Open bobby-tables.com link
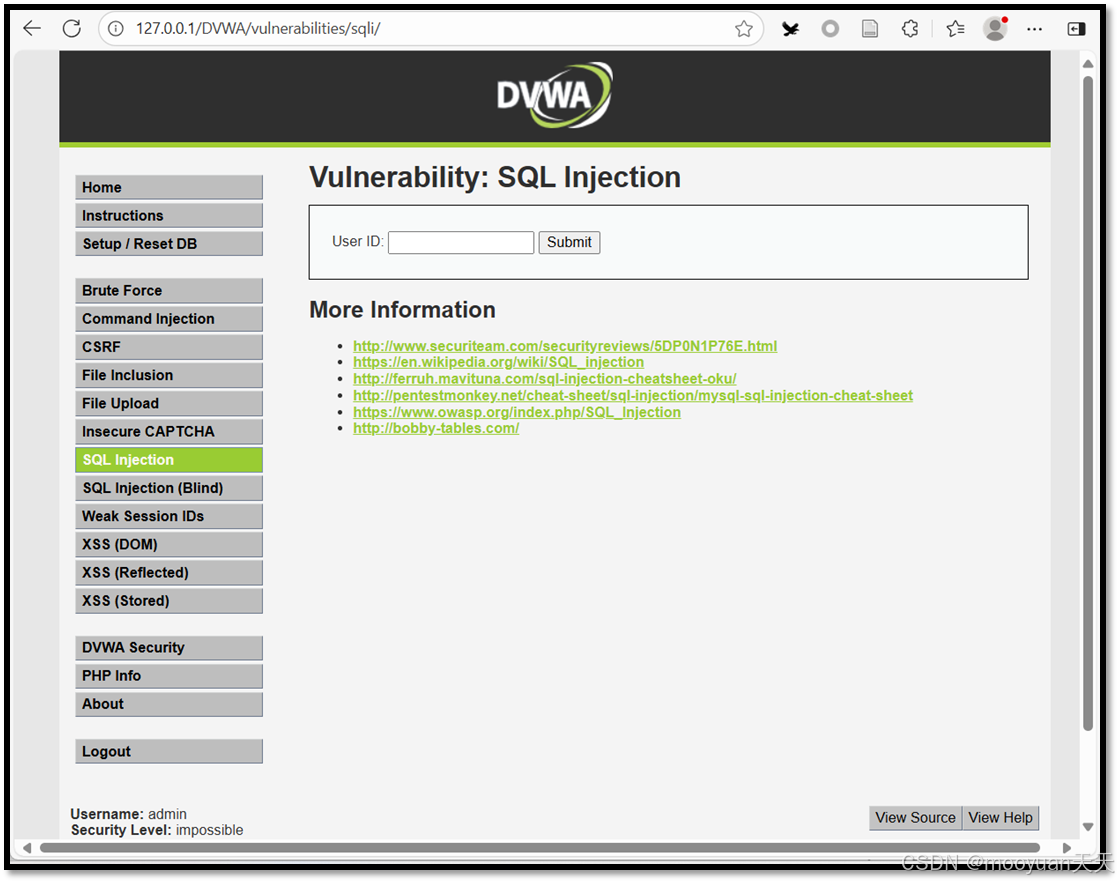The width and height of the screenshot is (1119, 883). pyautogui.click(x=436, y=428)
